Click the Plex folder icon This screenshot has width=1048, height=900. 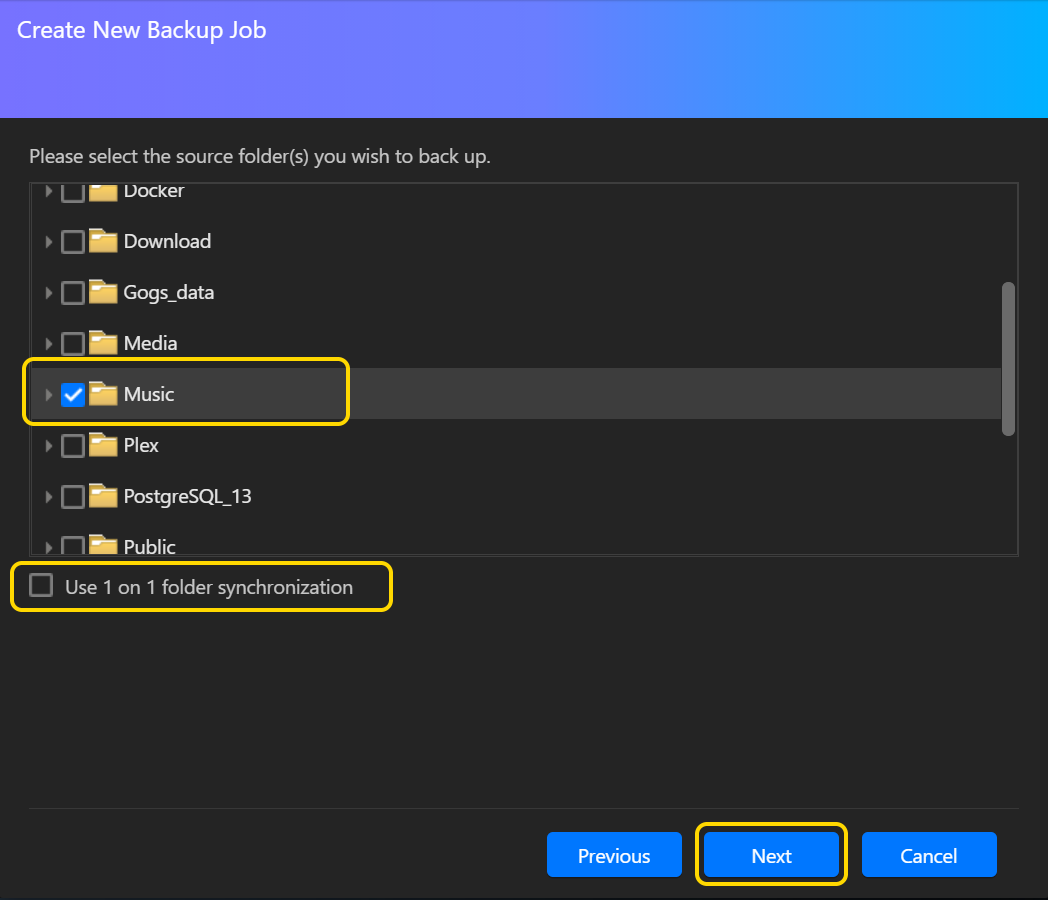103,446
